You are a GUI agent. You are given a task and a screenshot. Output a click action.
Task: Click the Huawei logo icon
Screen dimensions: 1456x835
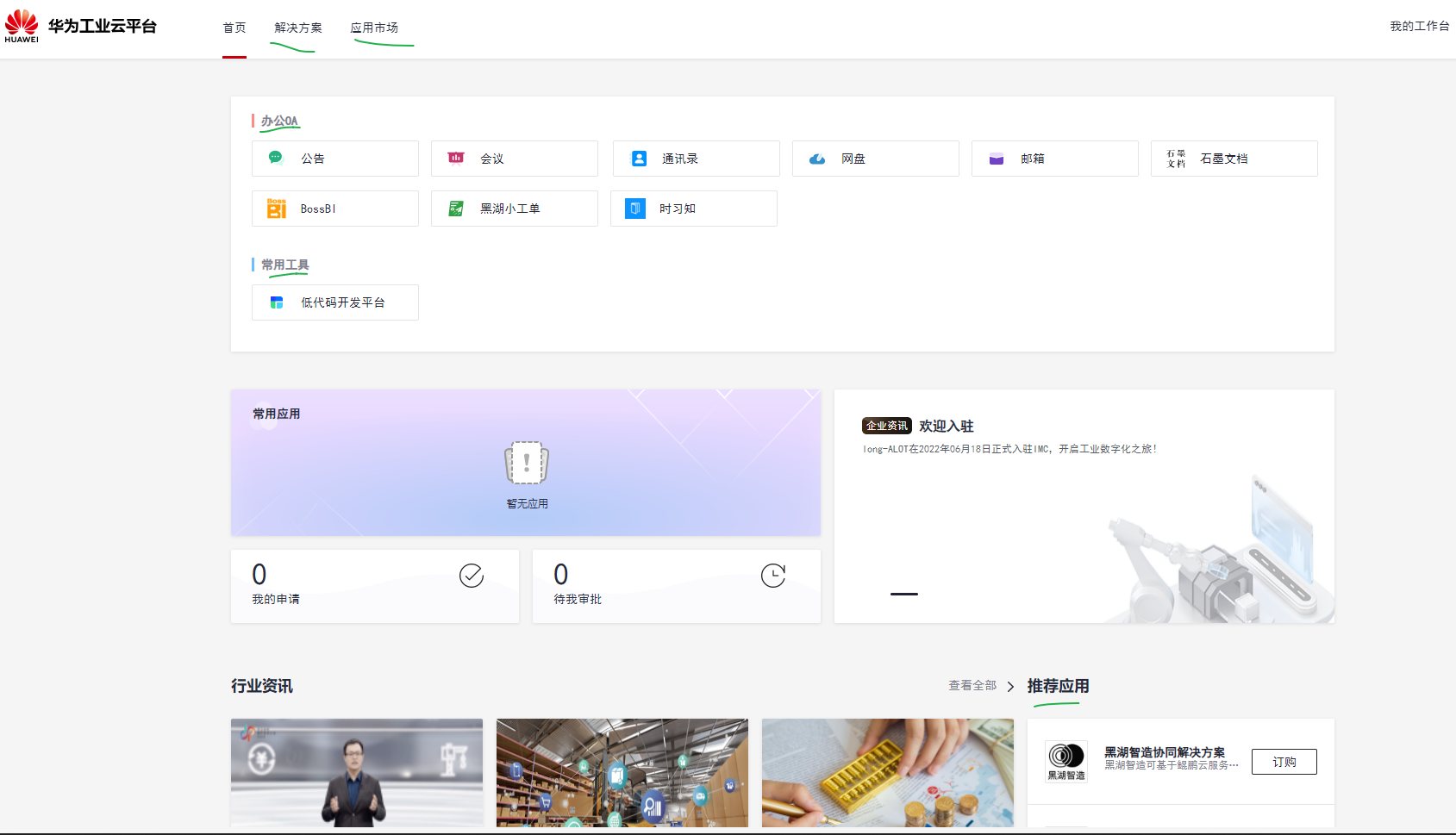tap(22, 26)
